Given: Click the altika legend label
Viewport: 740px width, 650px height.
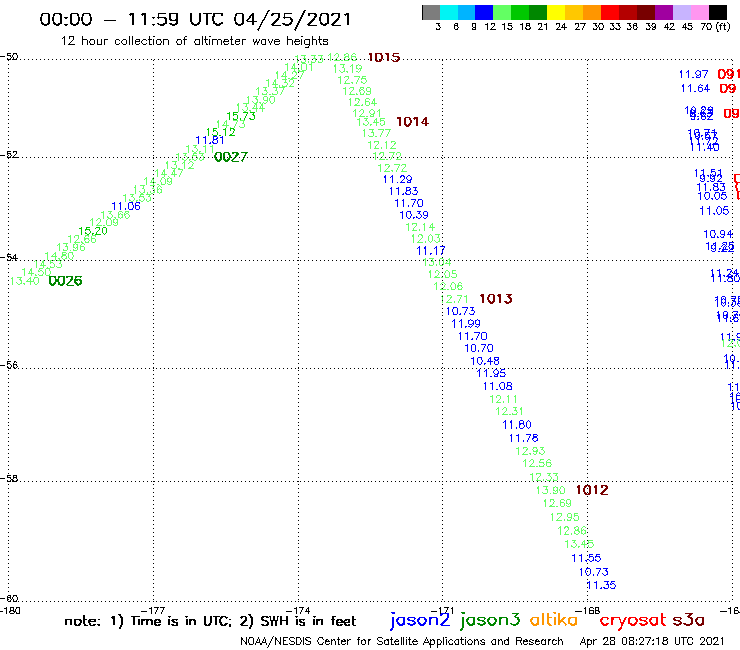Looking at the screenshot, I should 553,619.
